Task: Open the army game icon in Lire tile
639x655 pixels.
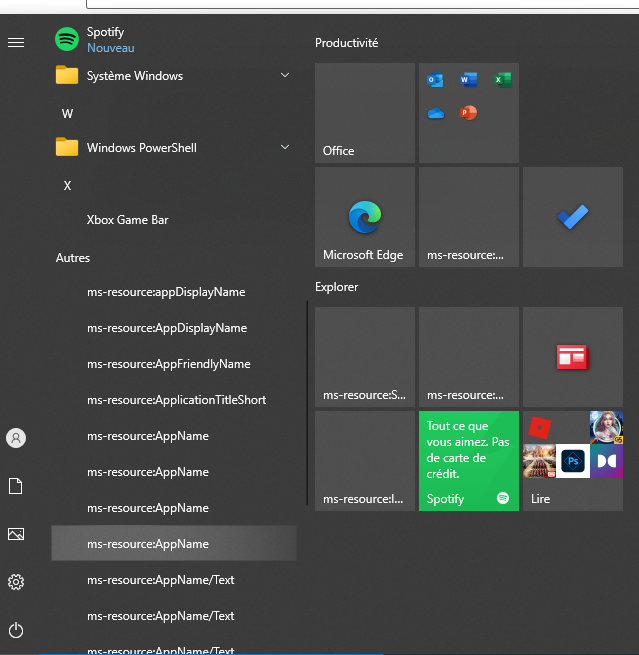Action: click(x=539, y=461)
